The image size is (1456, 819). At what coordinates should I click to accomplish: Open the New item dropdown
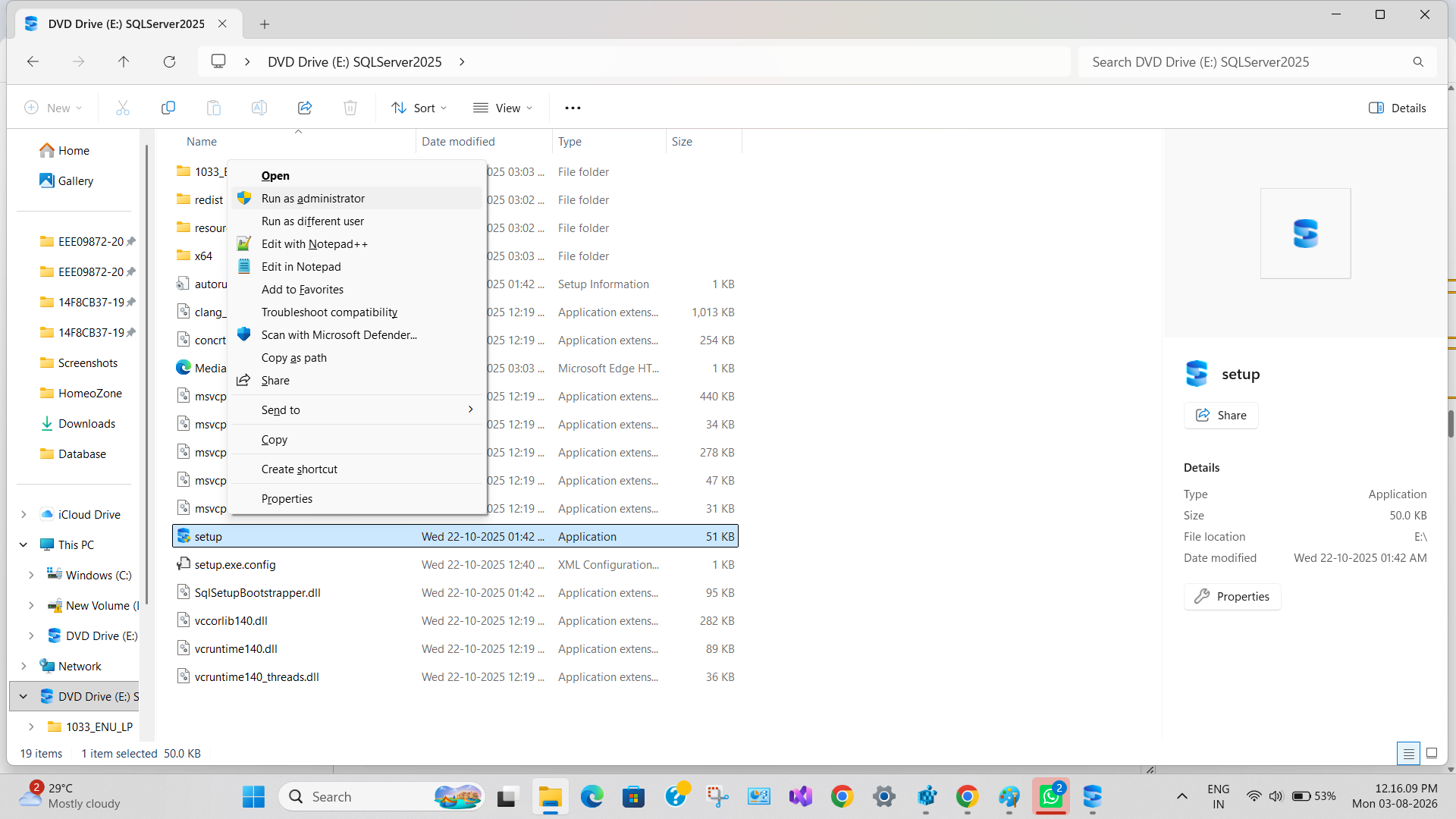pos(53,108)
